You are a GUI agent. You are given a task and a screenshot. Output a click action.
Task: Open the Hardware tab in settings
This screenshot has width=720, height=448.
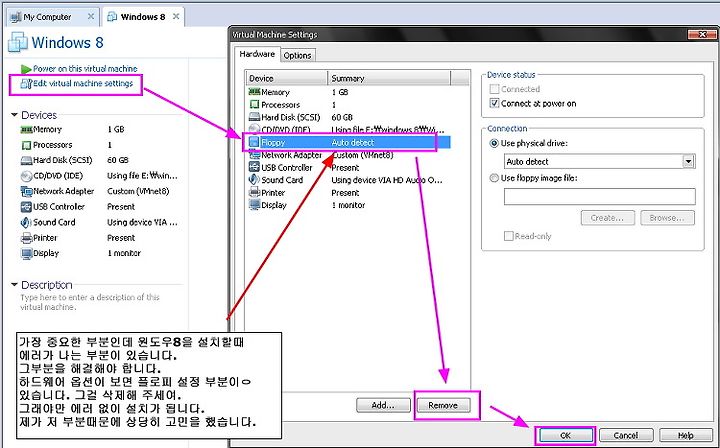(x=257, y=54)
